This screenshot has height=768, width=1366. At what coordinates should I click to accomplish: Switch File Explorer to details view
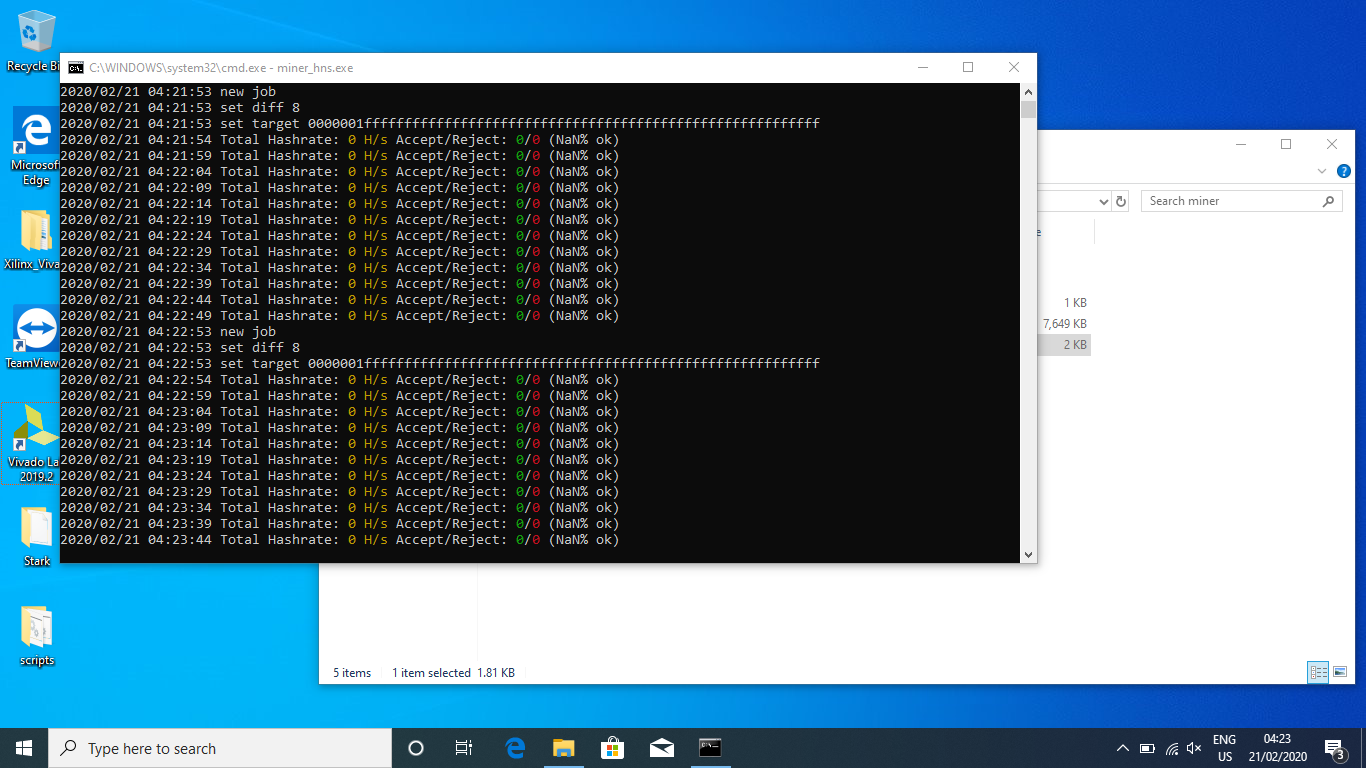(x=1318, y=672)
